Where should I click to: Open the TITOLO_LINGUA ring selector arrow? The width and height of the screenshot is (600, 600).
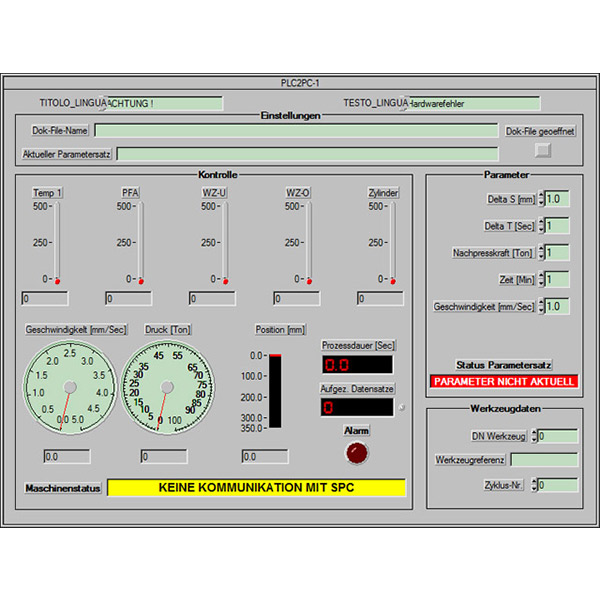pos(103,103)
